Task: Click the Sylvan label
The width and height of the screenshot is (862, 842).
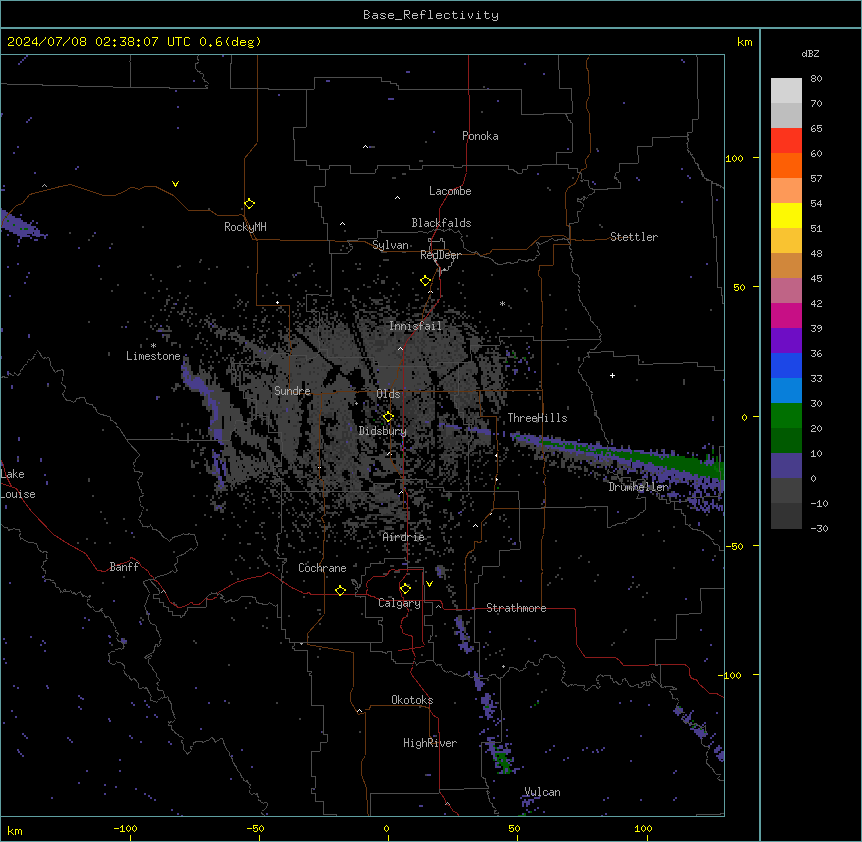Action: coord(390,245)
